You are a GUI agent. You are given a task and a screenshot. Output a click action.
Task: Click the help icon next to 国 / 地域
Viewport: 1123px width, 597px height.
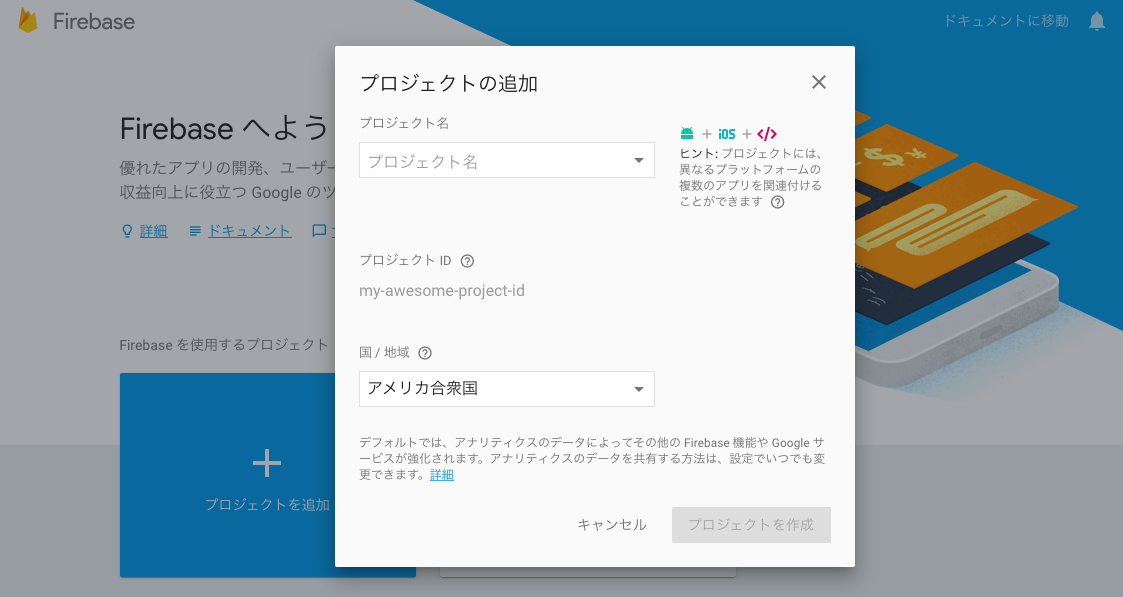pyautogui.click(x=425, y=352)
